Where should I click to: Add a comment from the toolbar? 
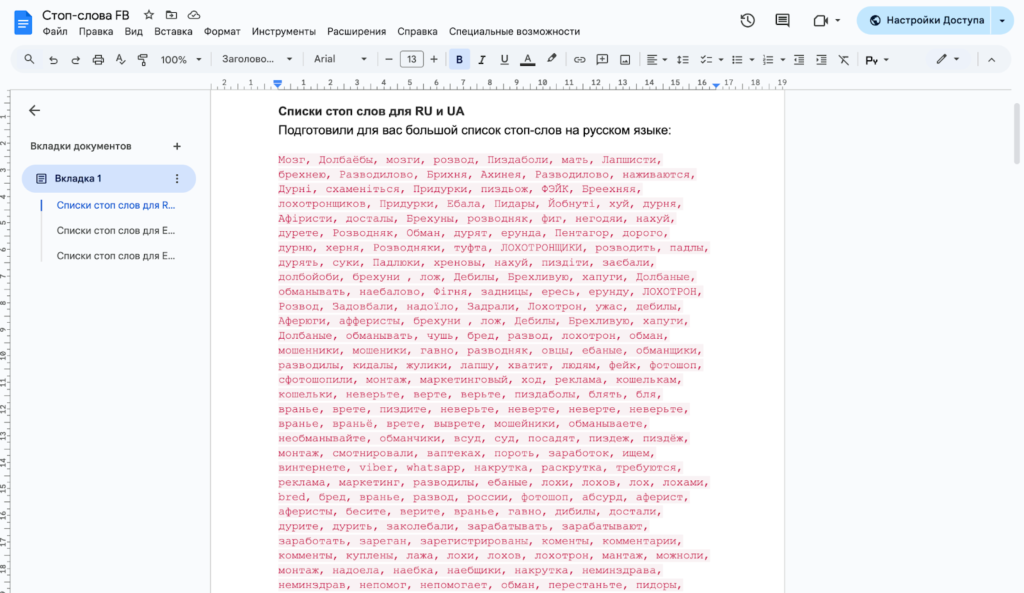click(x=602, y=60)
